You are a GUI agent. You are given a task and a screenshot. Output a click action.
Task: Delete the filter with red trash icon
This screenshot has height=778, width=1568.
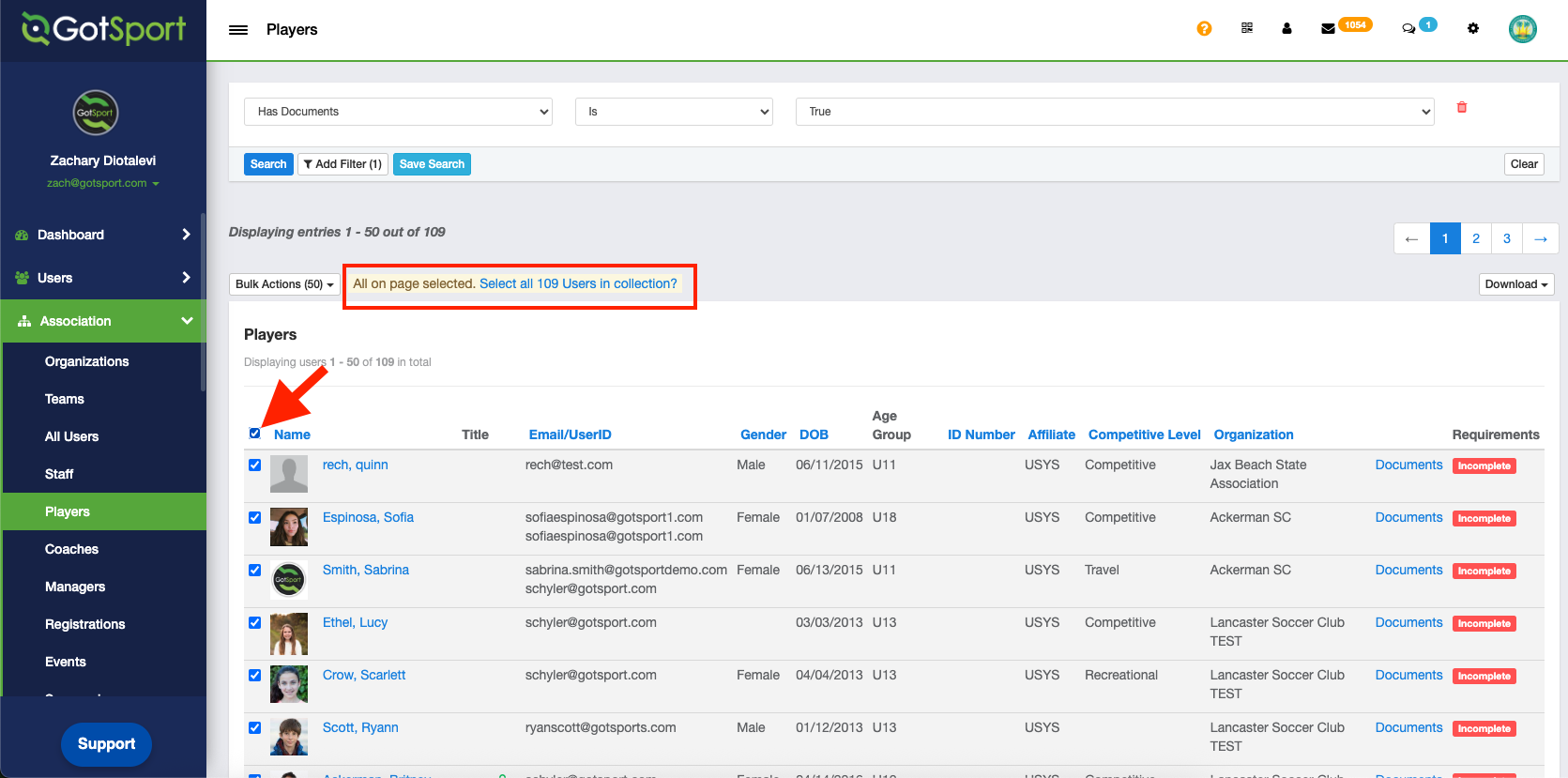[1461, 108]
